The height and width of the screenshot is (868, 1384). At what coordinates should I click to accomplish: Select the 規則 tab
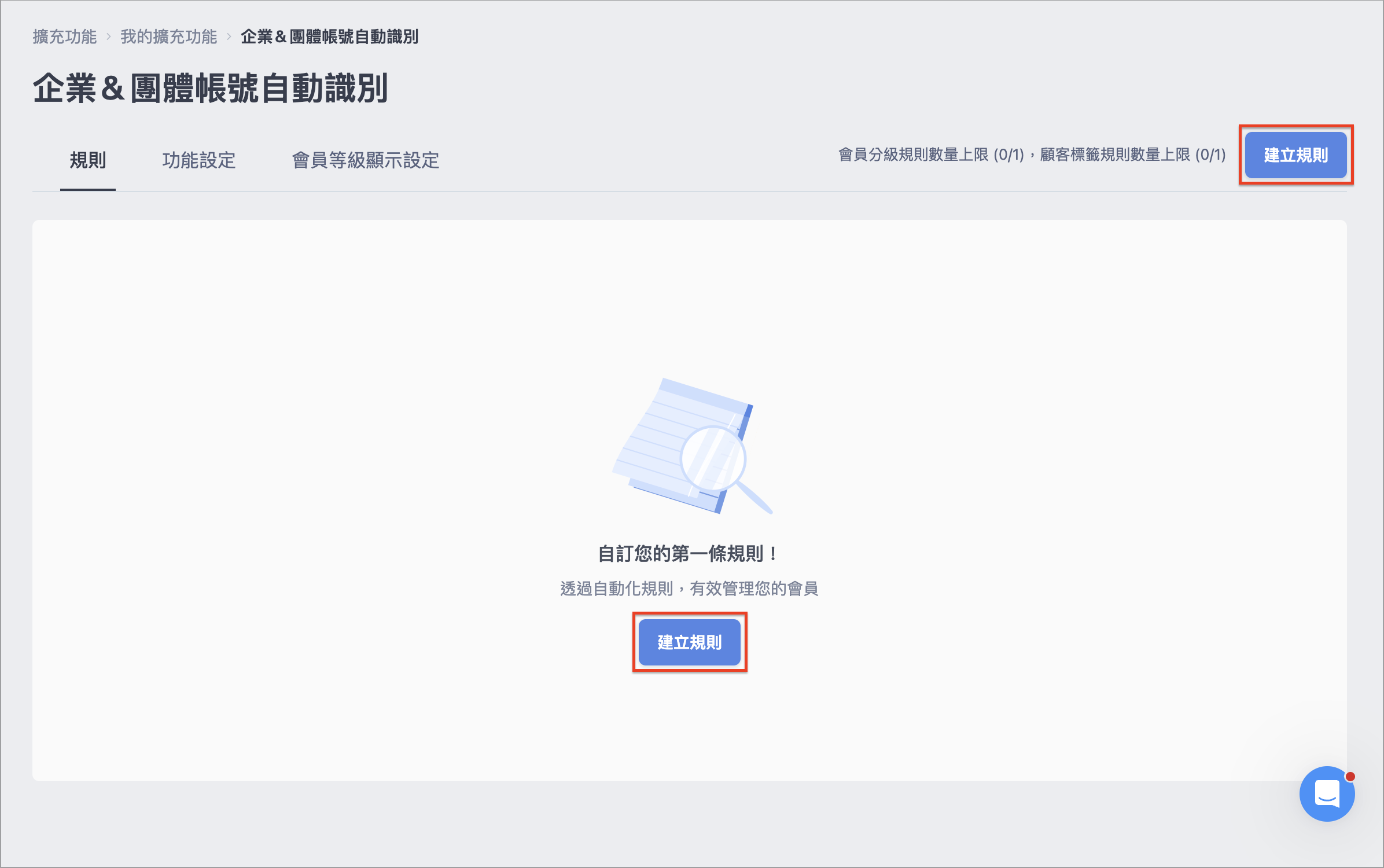[x=88, y=160]
